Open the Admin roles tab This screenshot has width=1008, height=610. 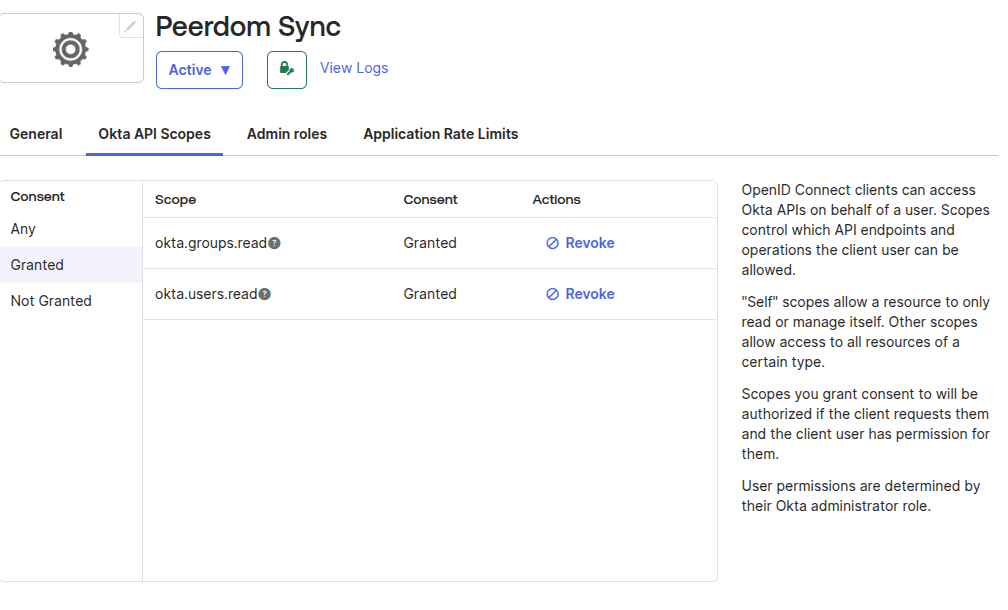(x=287, y=133)
